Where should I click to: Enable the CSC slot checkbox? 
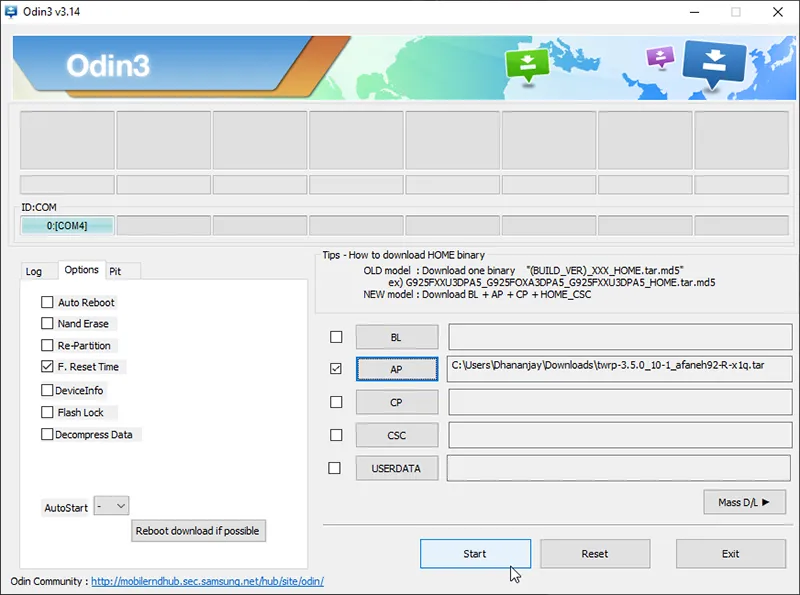[x=336, y=435]
